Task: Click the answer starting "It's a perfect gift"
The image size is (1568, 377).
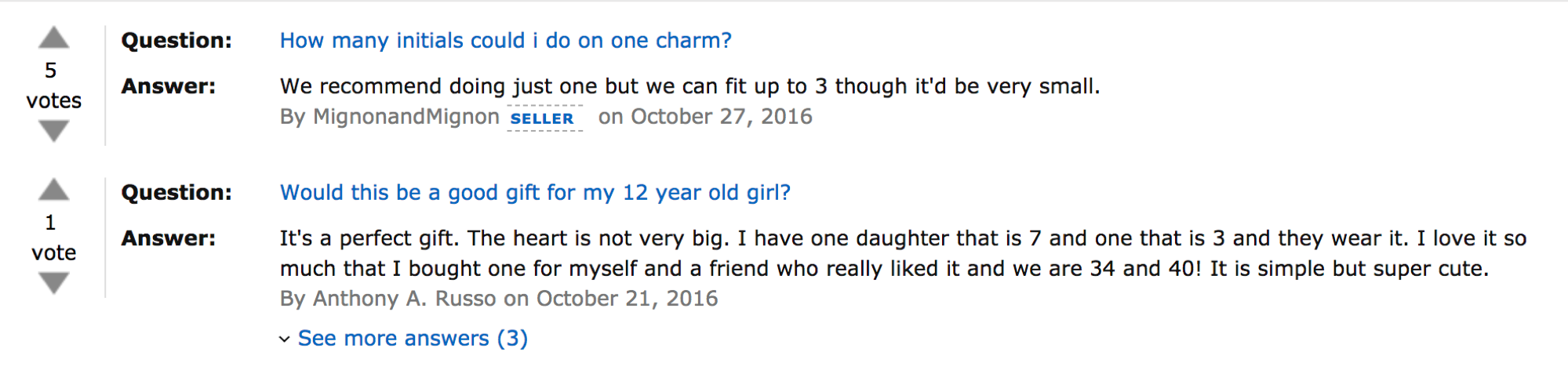Action: point(903,253)
